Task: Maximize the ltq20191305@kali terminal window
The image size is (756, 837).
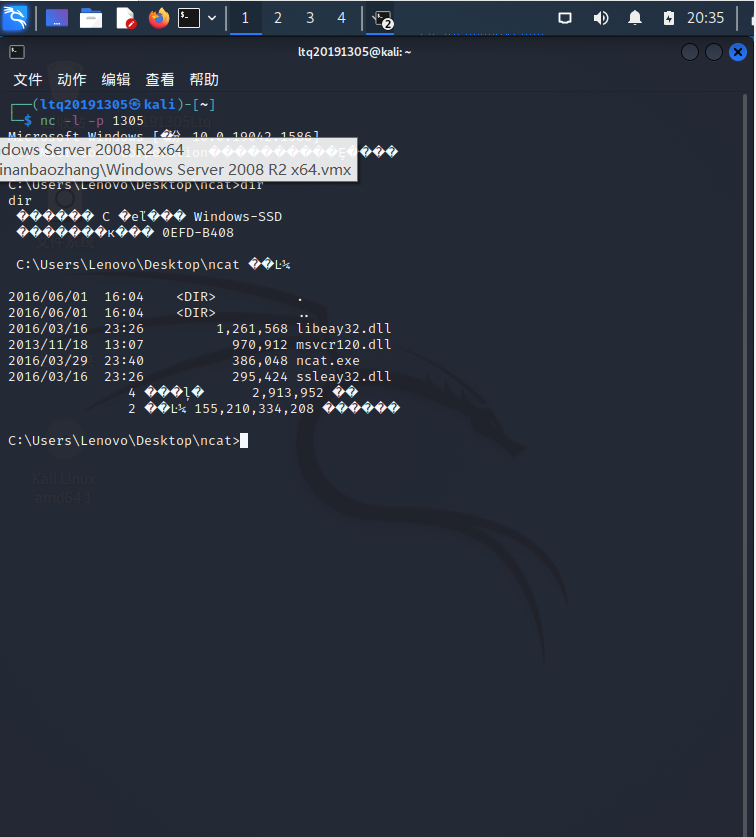Action: pos(714,52)
